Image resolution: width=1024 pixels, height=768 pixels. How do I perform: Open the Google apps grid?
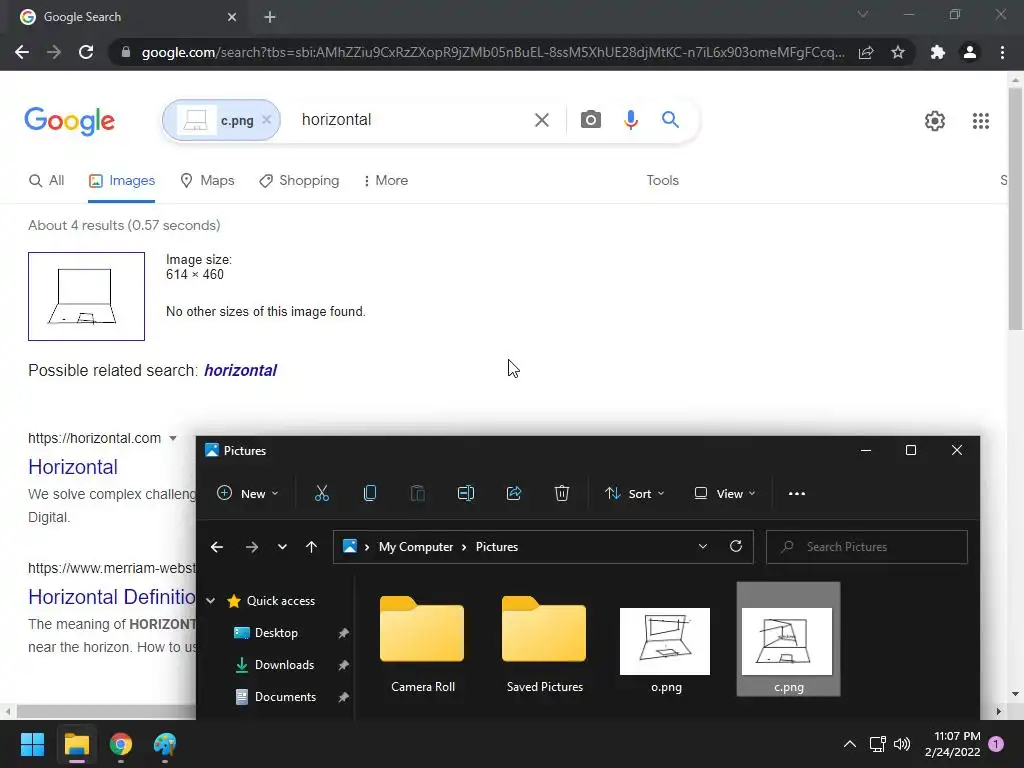[980, 121]
